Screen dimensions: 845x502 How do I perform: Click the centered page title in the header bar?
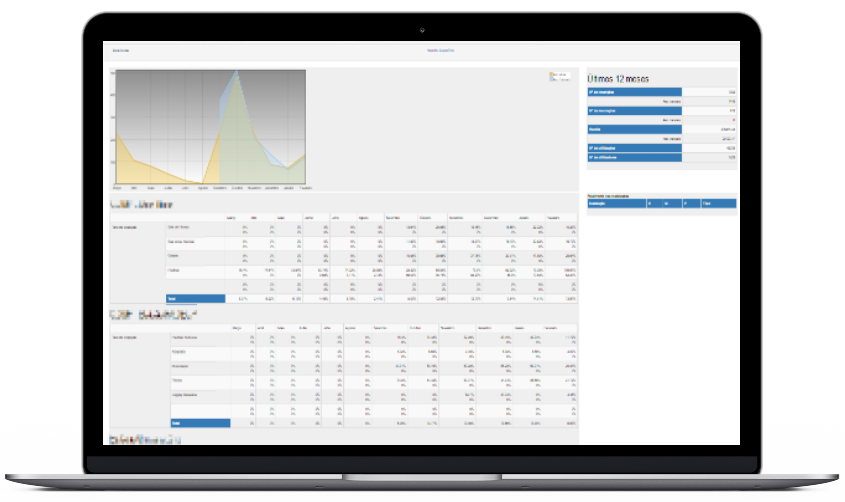pyautogui.click(x=440, y=50)
